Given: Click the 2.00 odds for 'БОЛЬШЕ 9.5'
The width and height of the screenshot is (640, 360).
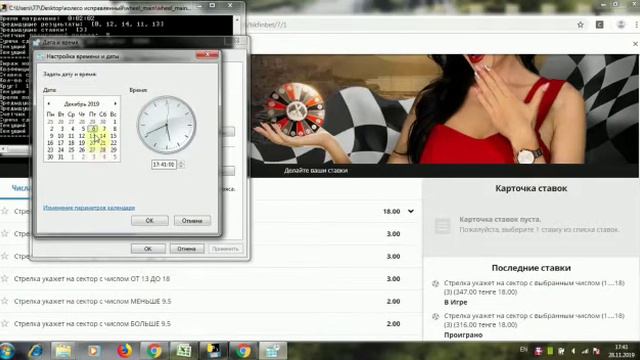Looking at the screenshot, I should click(393, 324).
